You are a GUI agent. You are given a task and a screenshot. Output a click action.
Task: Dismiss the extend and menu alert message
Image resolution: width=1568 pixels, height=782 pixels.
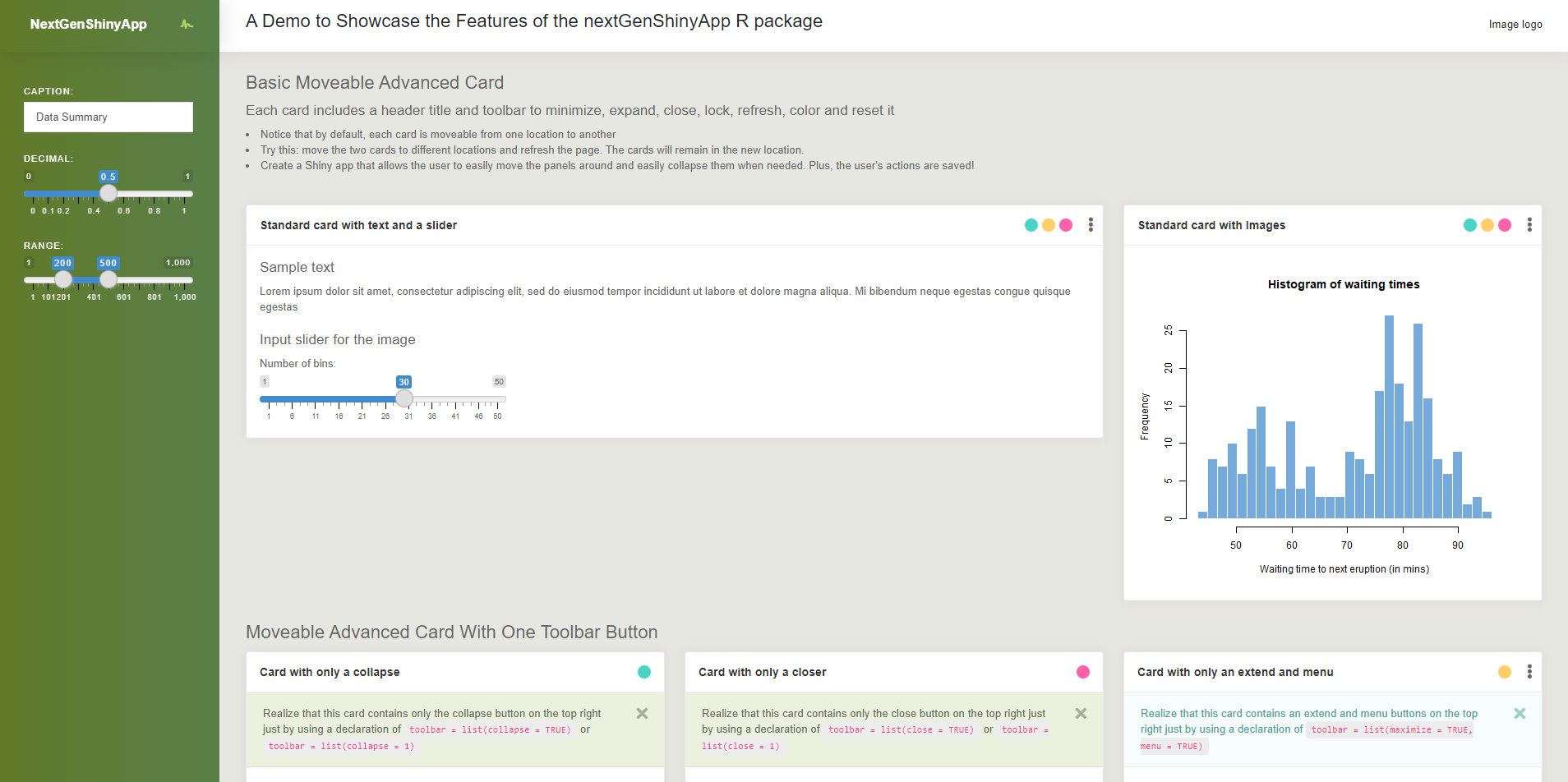click(x=1520, y=714)
